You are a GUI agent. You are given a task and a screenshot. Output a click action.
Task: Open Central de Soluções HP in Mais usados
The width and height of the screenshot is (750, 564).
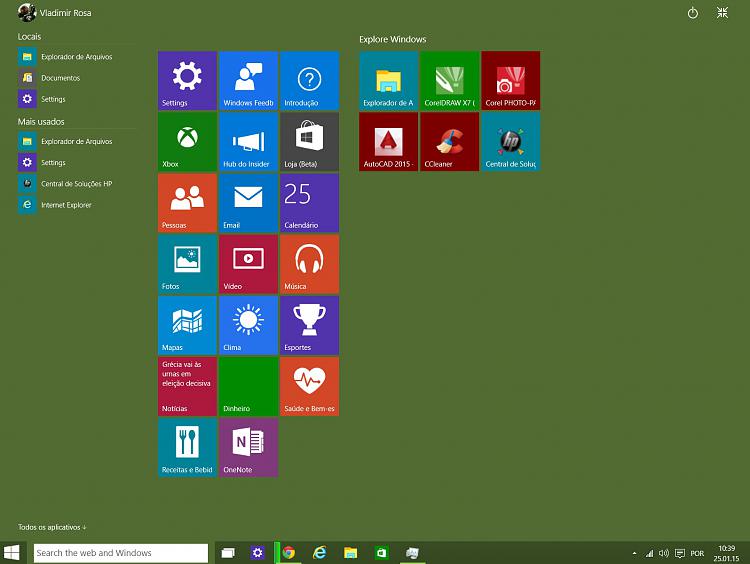click(66, 184)
